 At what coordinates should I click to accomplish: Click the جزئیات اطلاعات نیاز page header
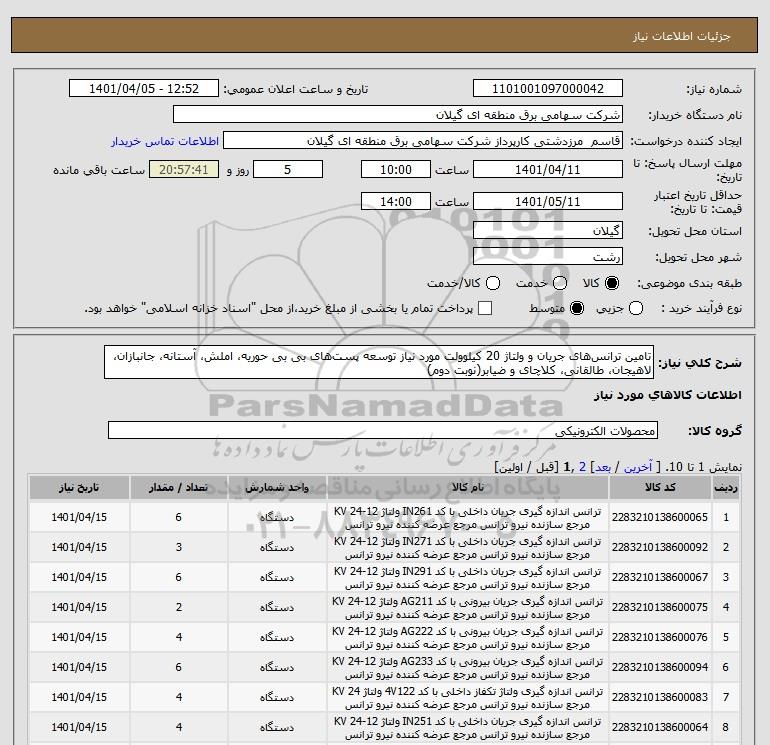point(682,36)
